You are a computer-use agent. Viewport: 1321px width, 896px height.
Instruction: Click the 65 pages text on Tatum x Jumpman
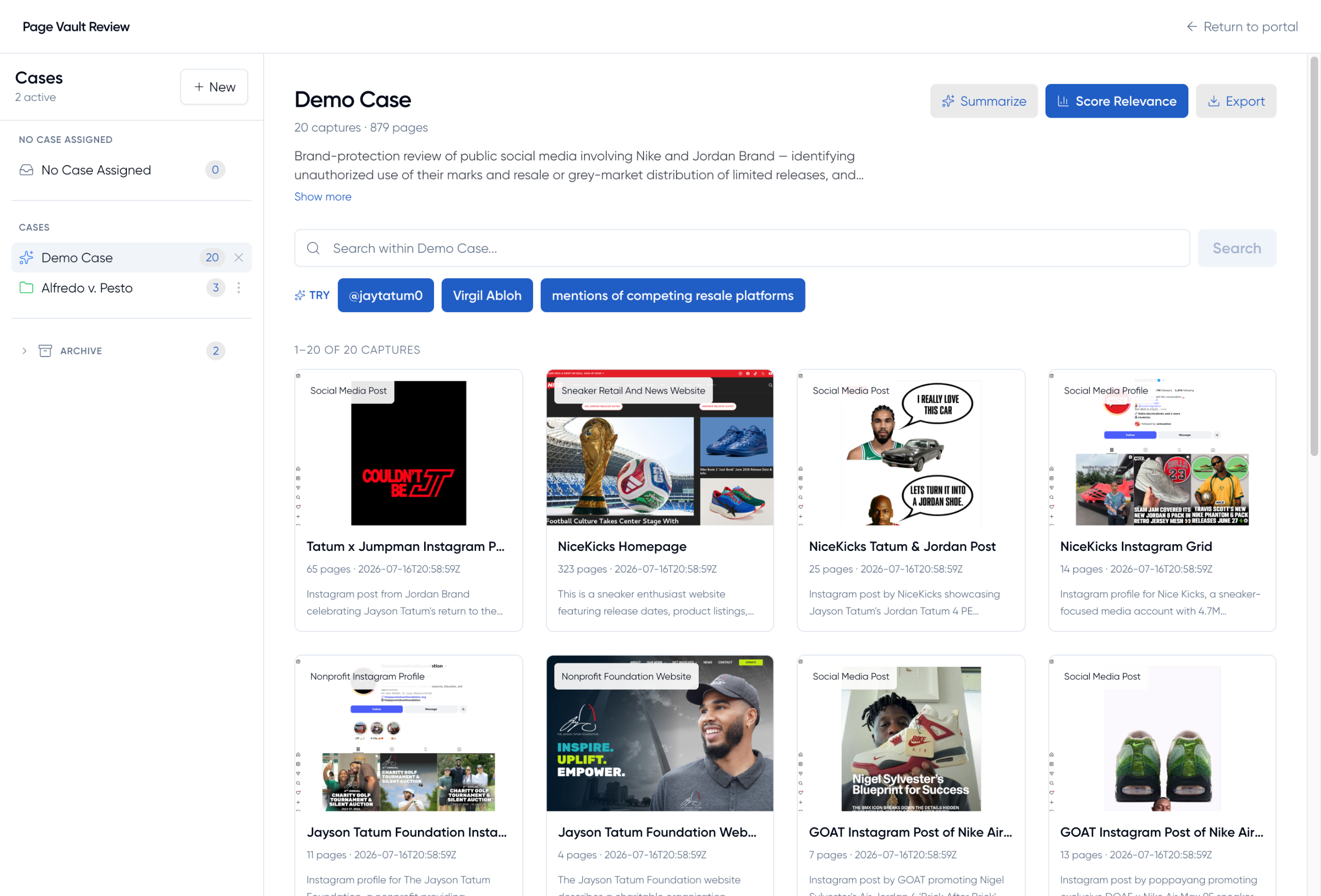click(329, 569)
